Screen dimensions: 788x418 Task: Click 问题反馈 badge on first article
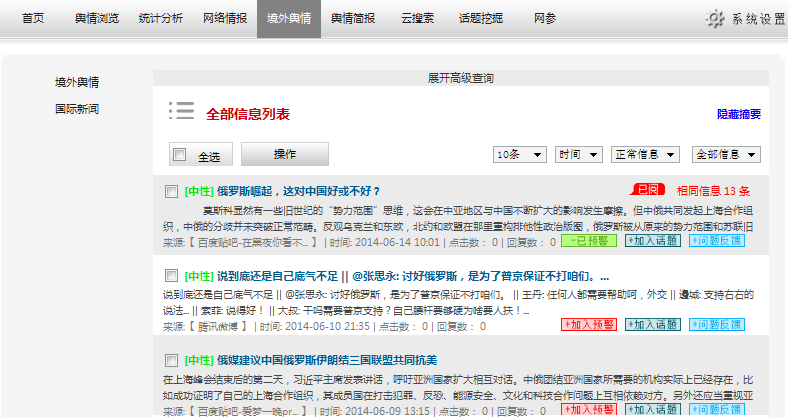click(717, 240)
